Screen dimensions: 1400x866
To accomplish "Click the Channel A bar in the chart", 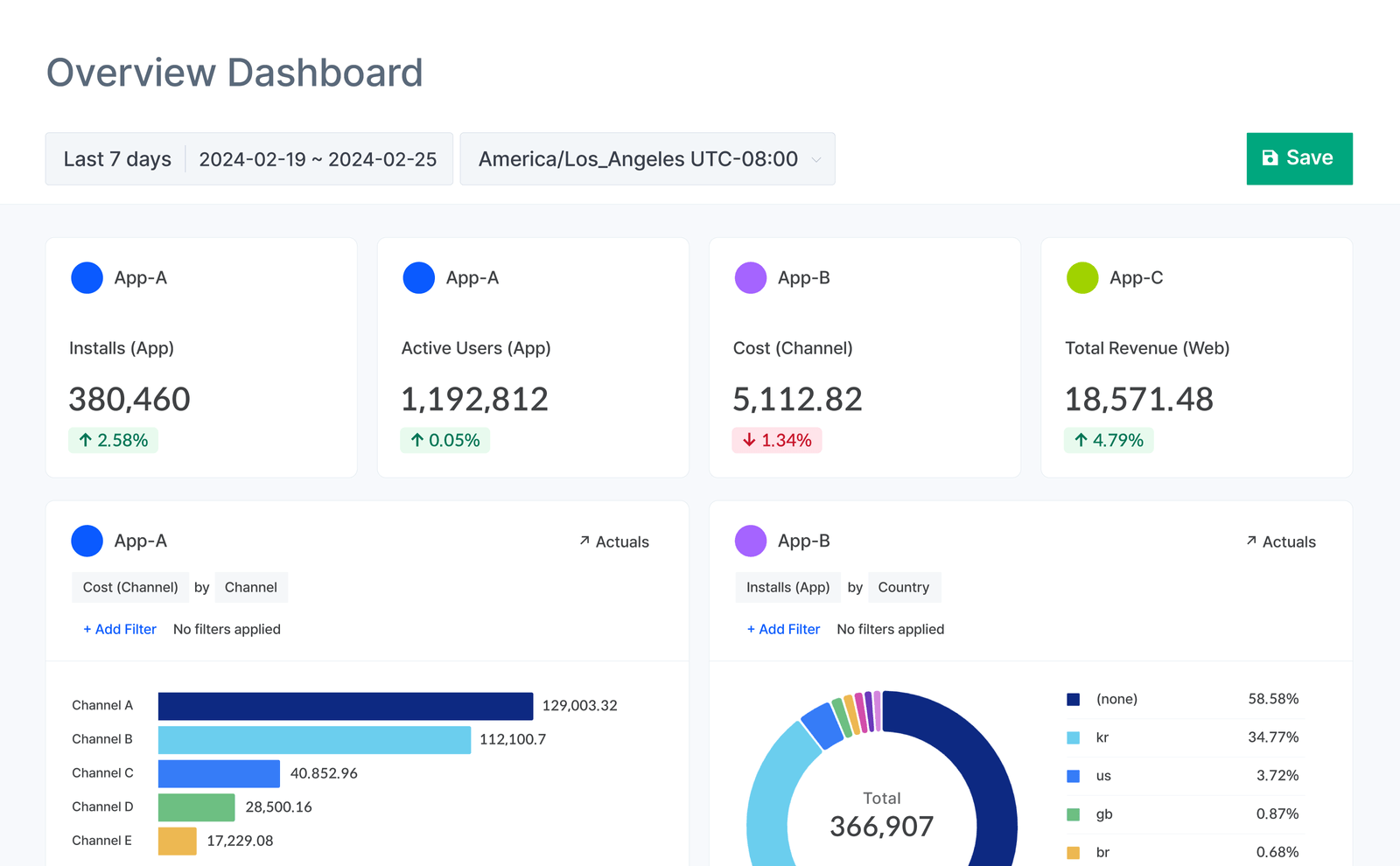I will tap(345, 705).
